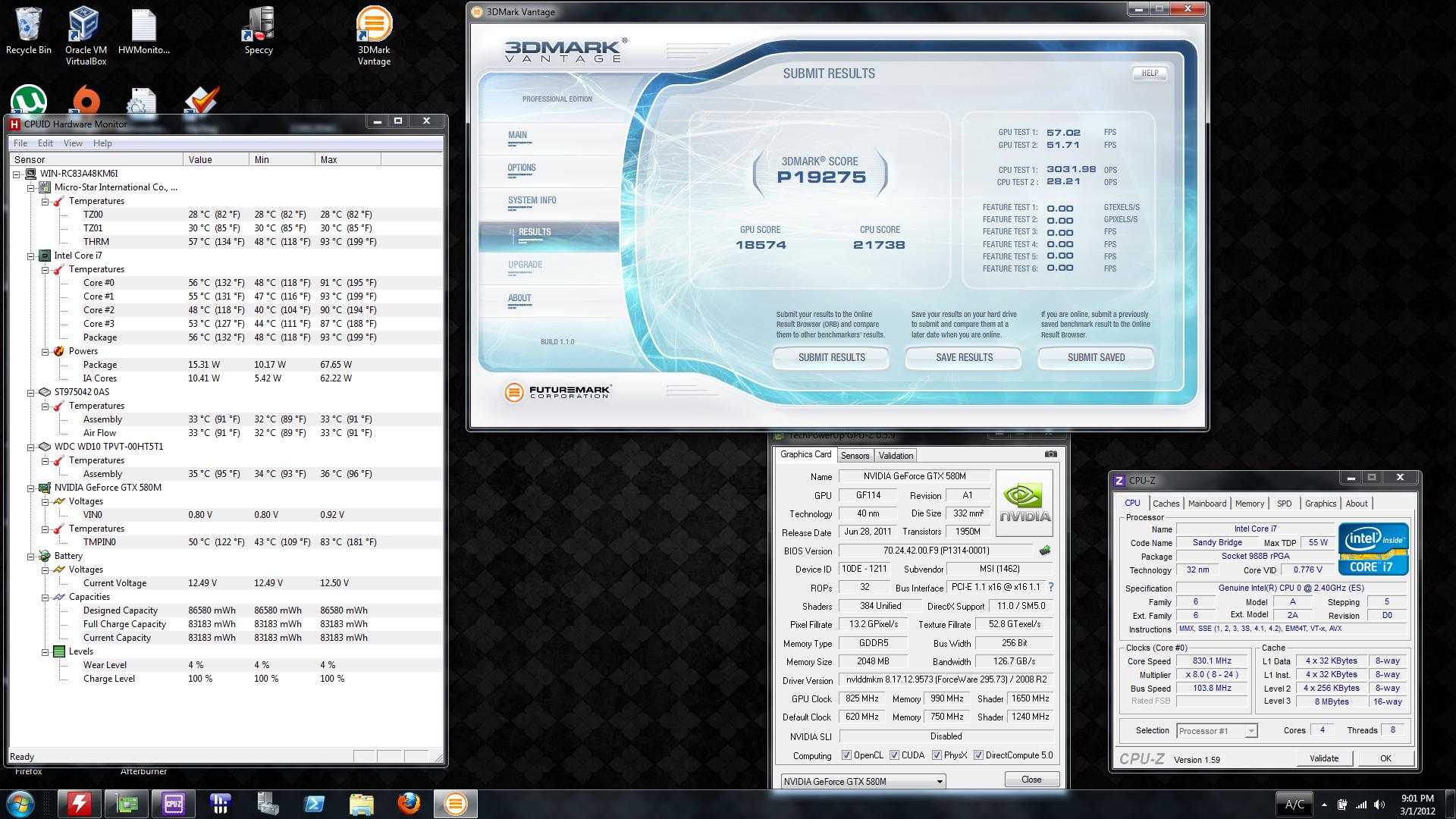
Task: Launch Firefox from the taskbar
Action: click(409, 804)
